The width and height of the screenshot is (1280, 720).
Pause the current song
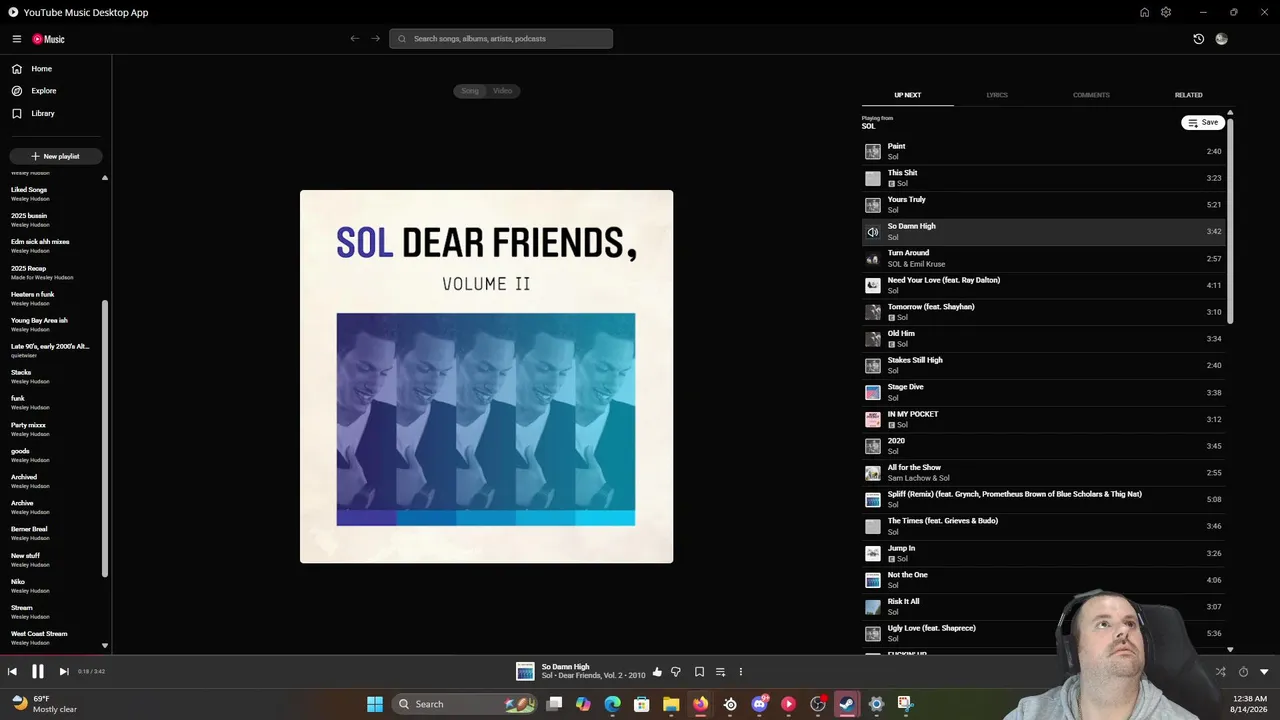(x=38, y=672)
